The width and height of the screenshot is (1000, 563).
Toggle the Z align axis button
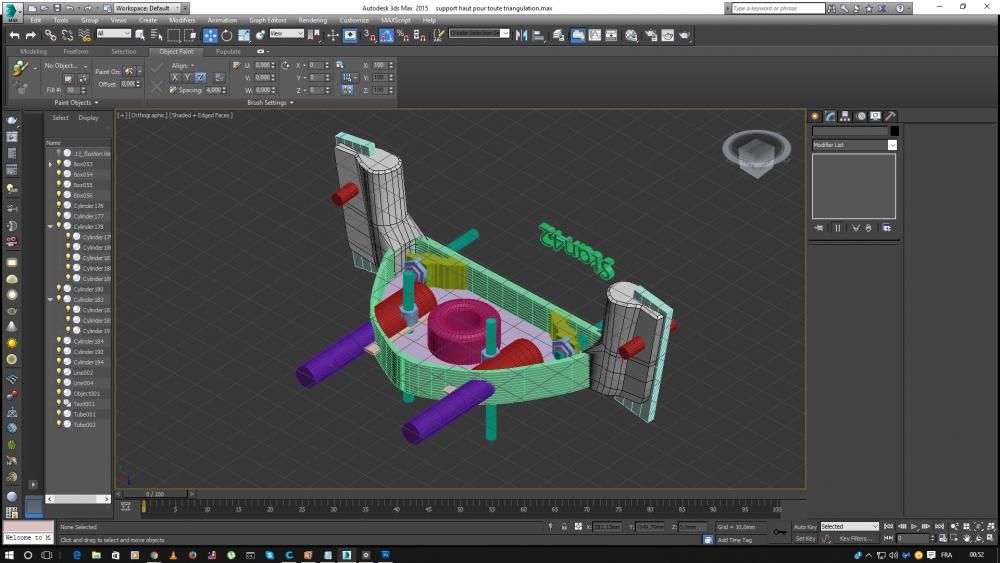(x=200, y=77)
